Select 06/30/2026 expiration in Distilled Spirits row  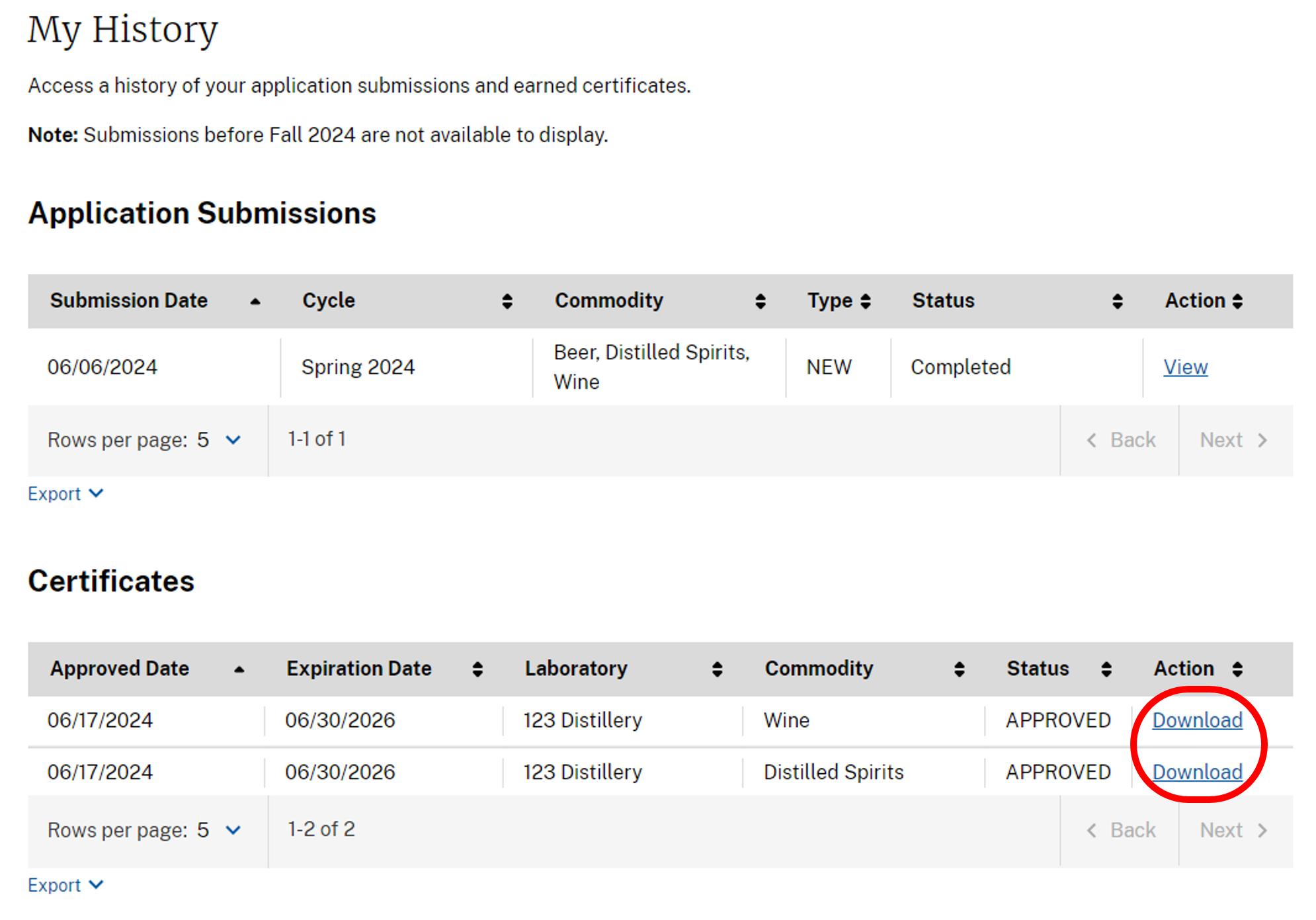click(x=340, y=772)
